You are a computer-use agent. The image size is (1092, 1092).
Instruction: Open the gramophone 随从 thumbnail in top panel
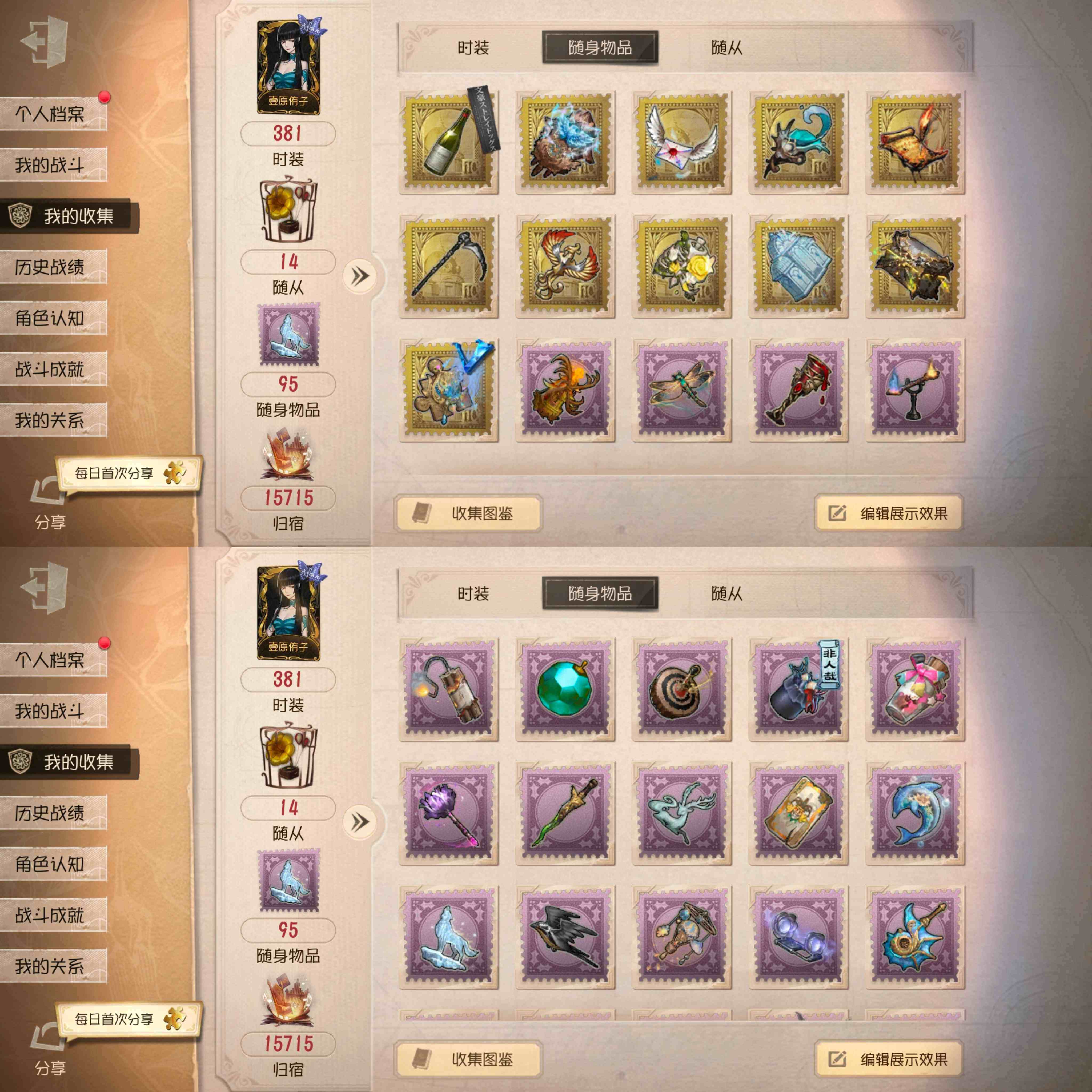(288, 210)
